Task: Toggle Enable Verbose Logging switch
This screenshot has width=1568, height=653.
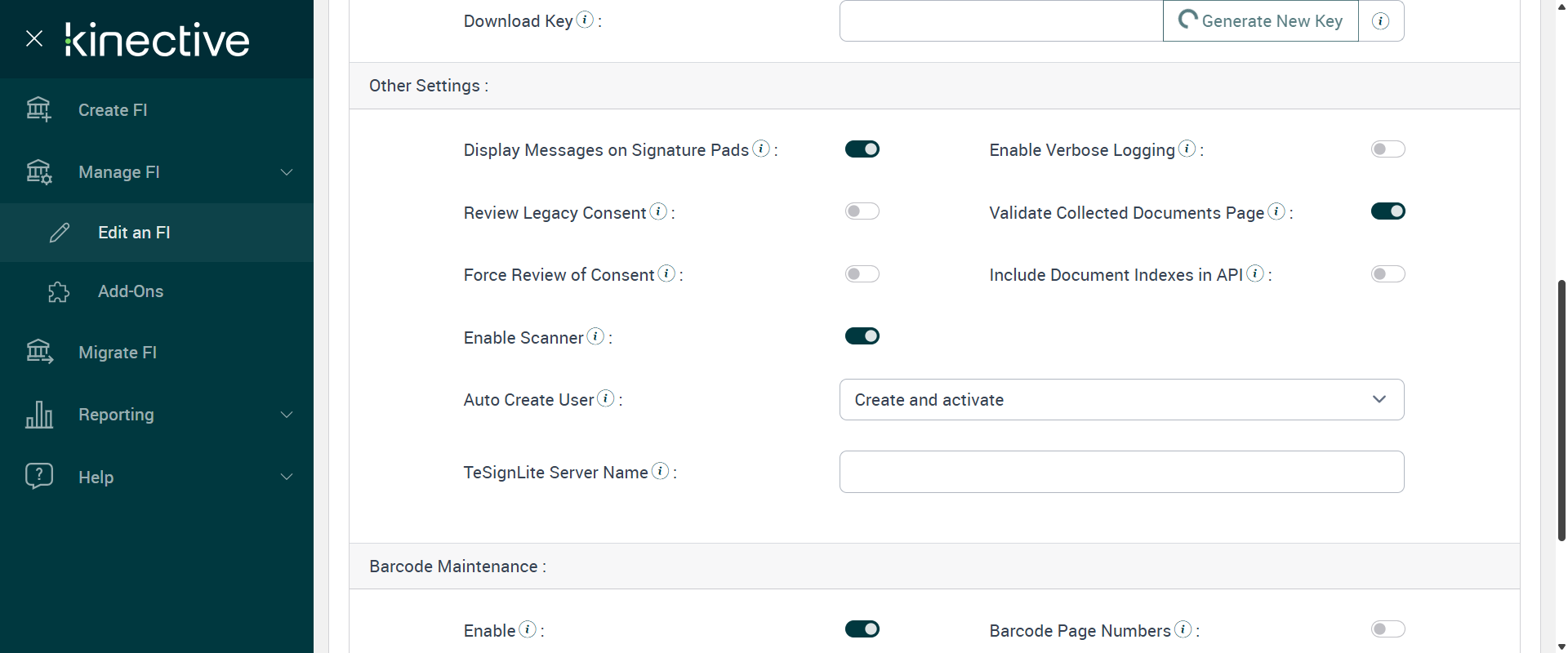Action: 1388,149
